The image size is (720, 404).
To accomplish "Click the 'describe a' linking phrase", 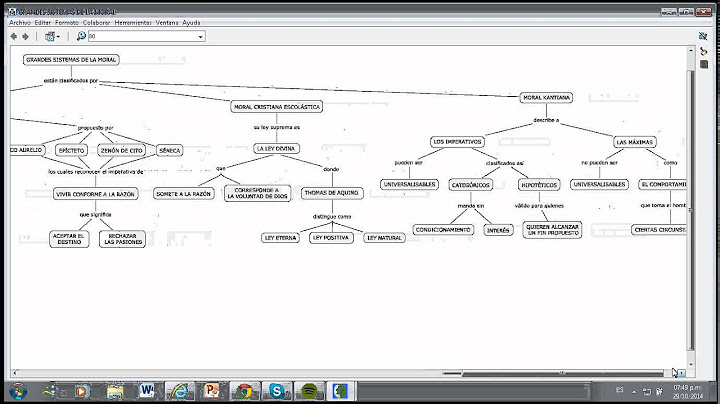I will 546,120.
